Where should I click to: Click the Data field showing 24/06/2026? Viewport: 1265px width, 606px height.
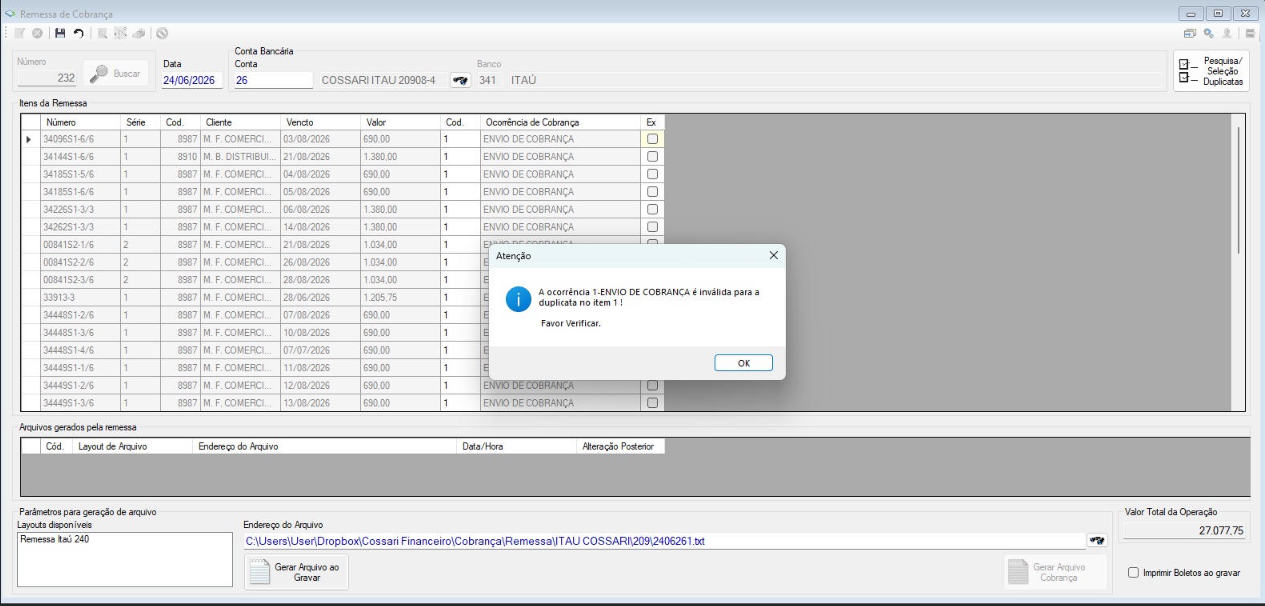194,80
